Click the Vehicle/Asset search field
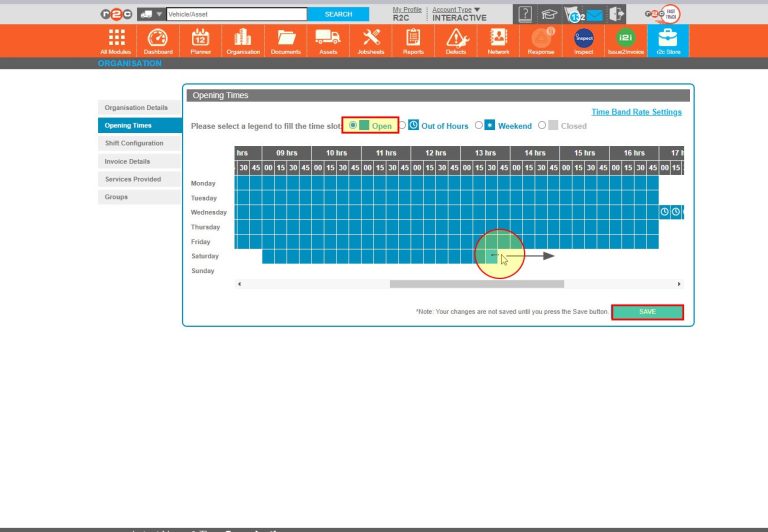The width and height of the screenshot is (768, 532). [x=237, y=14]
